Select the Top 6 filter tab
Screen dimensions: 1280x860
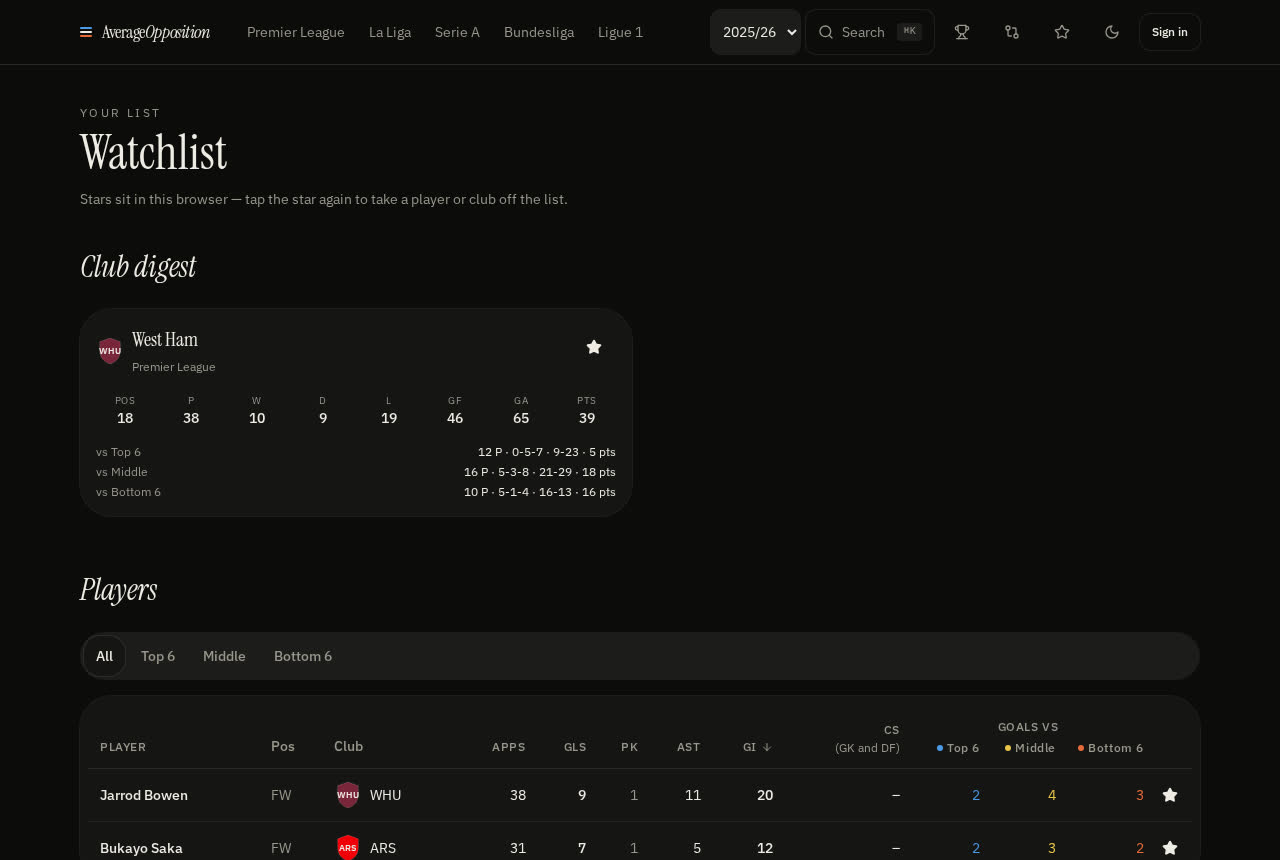pos(158,656)
